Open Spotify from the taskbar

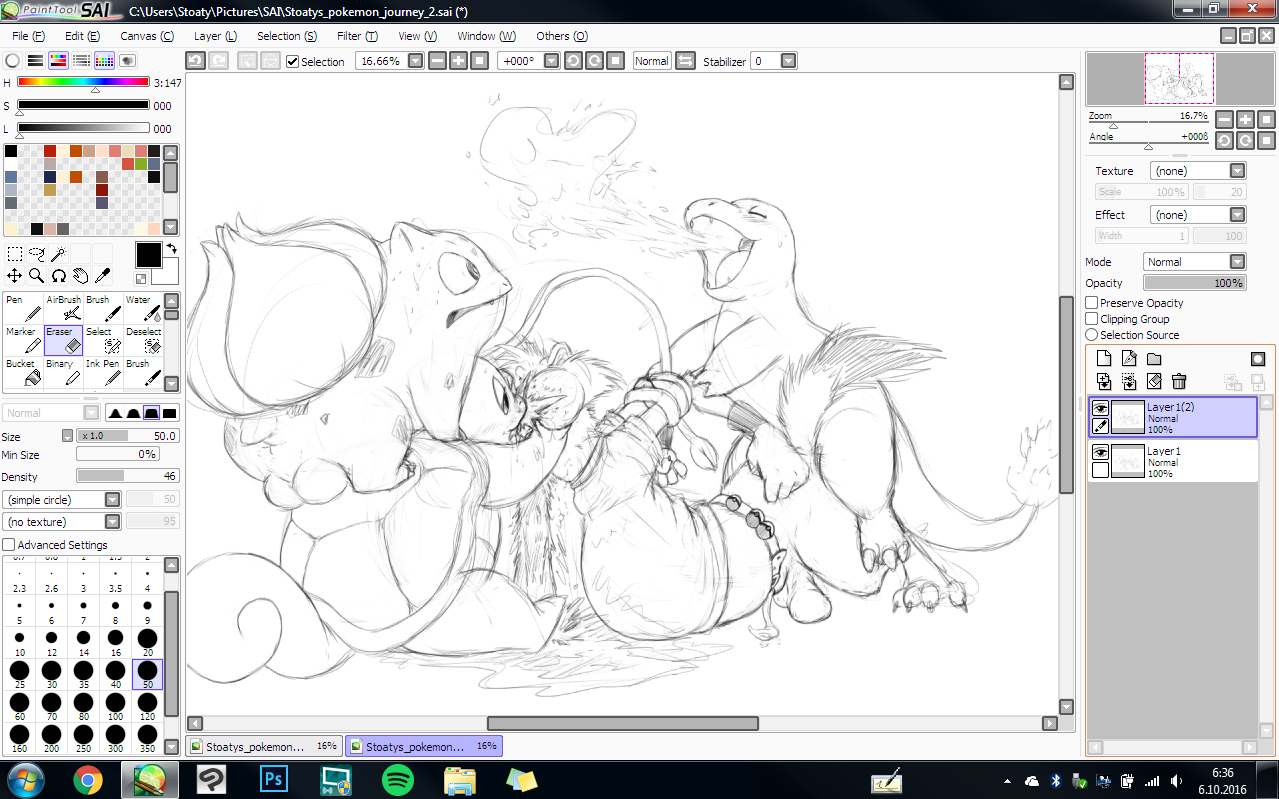pyautogui.click(x=398, y=779)
